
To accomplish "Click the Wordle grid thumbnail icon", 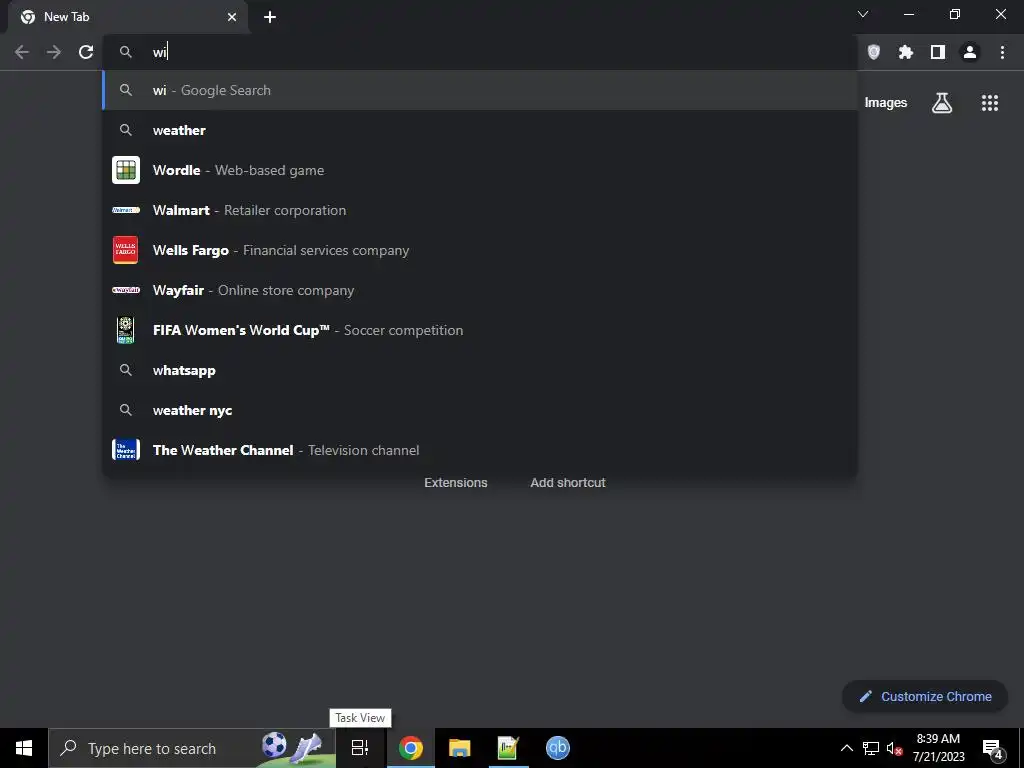I will click(125, 170).
